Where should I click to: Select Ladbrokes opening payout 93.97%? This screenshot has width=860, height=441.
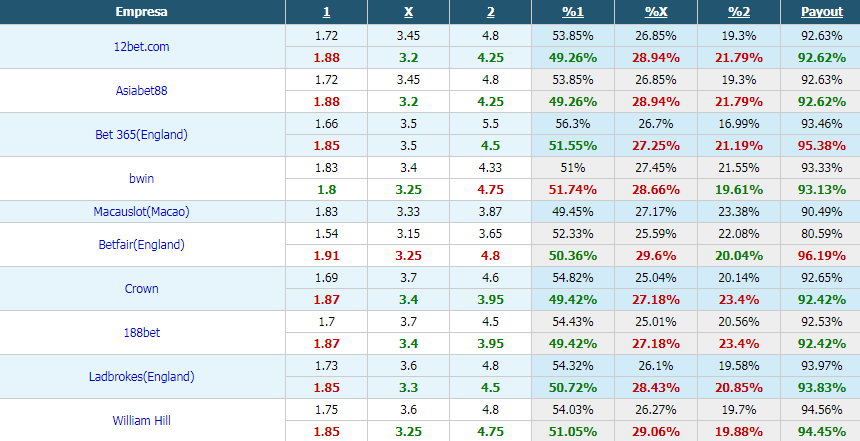822,365
